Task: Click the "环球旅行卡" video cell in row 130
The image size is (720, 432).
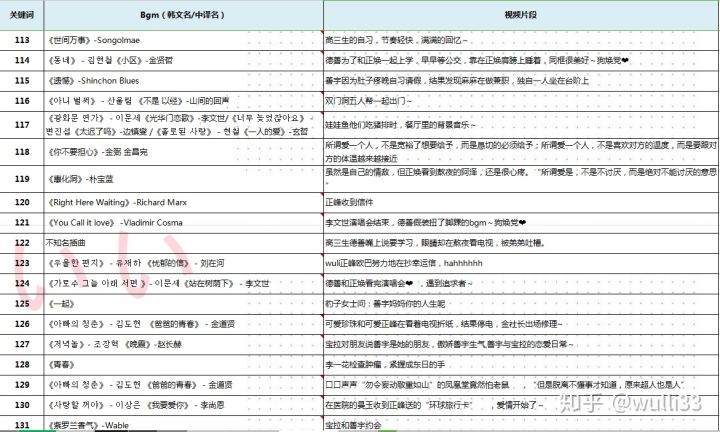Action: [521, 405]
